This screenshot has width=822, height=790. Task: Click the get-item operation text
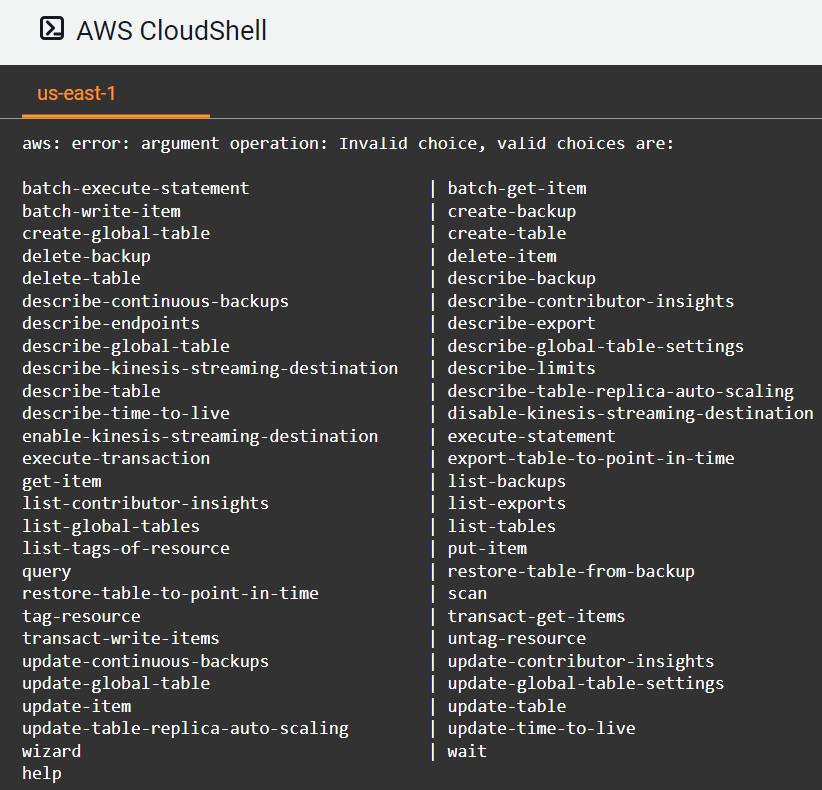[x=61, y=482]
